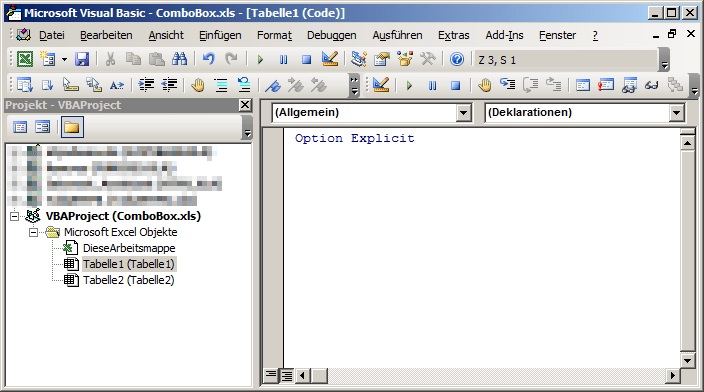The width and height of the screenshot is (704, 392).
Task: Outdent the selected code
Action: click(169, 85)
